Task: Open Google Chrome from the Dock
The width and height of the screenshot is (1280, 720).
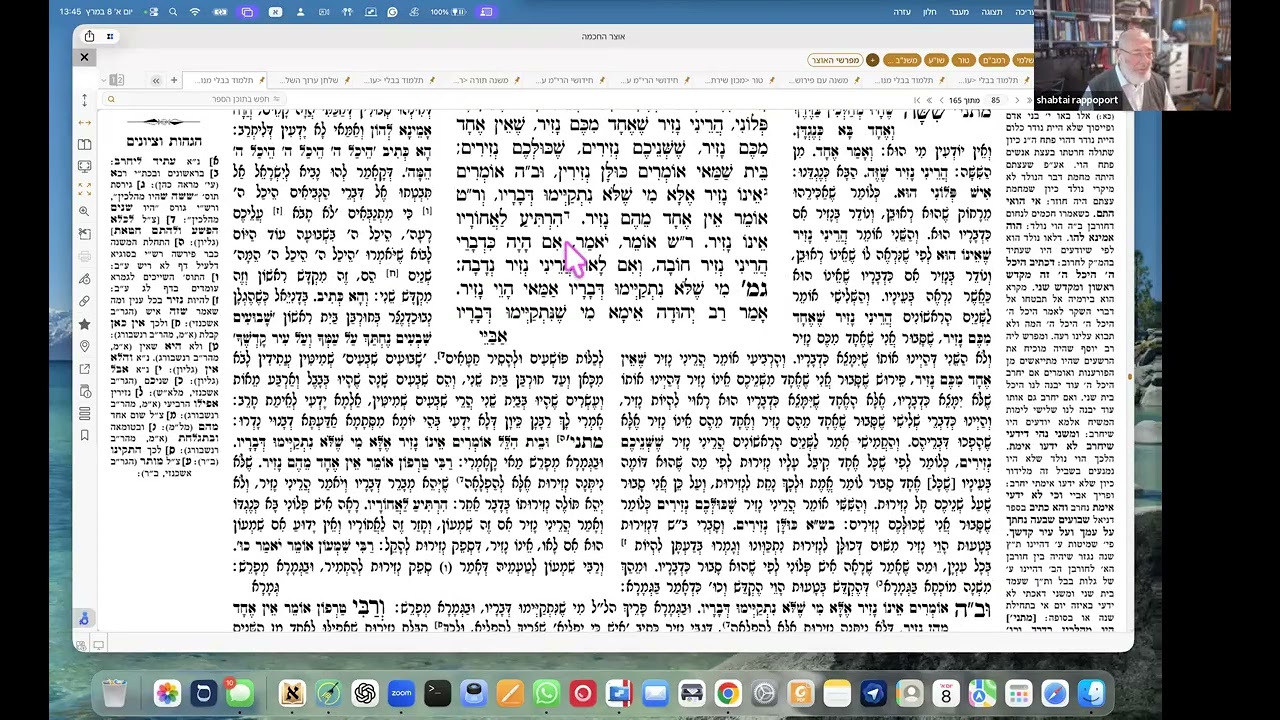Action: click(728, 692)
